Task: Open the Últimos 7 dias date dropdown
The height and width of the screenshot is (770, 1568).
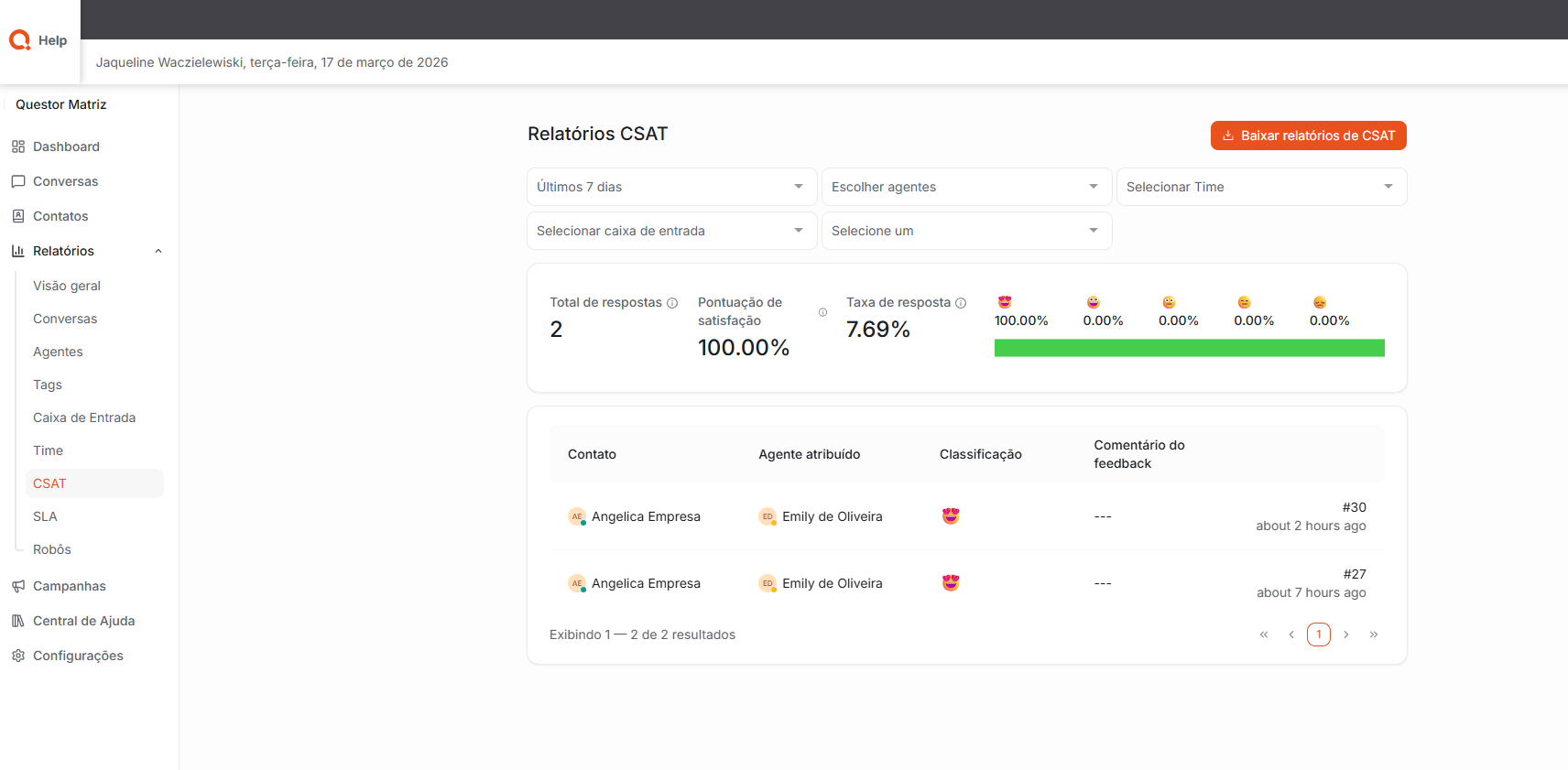Action: pos(671,187)
